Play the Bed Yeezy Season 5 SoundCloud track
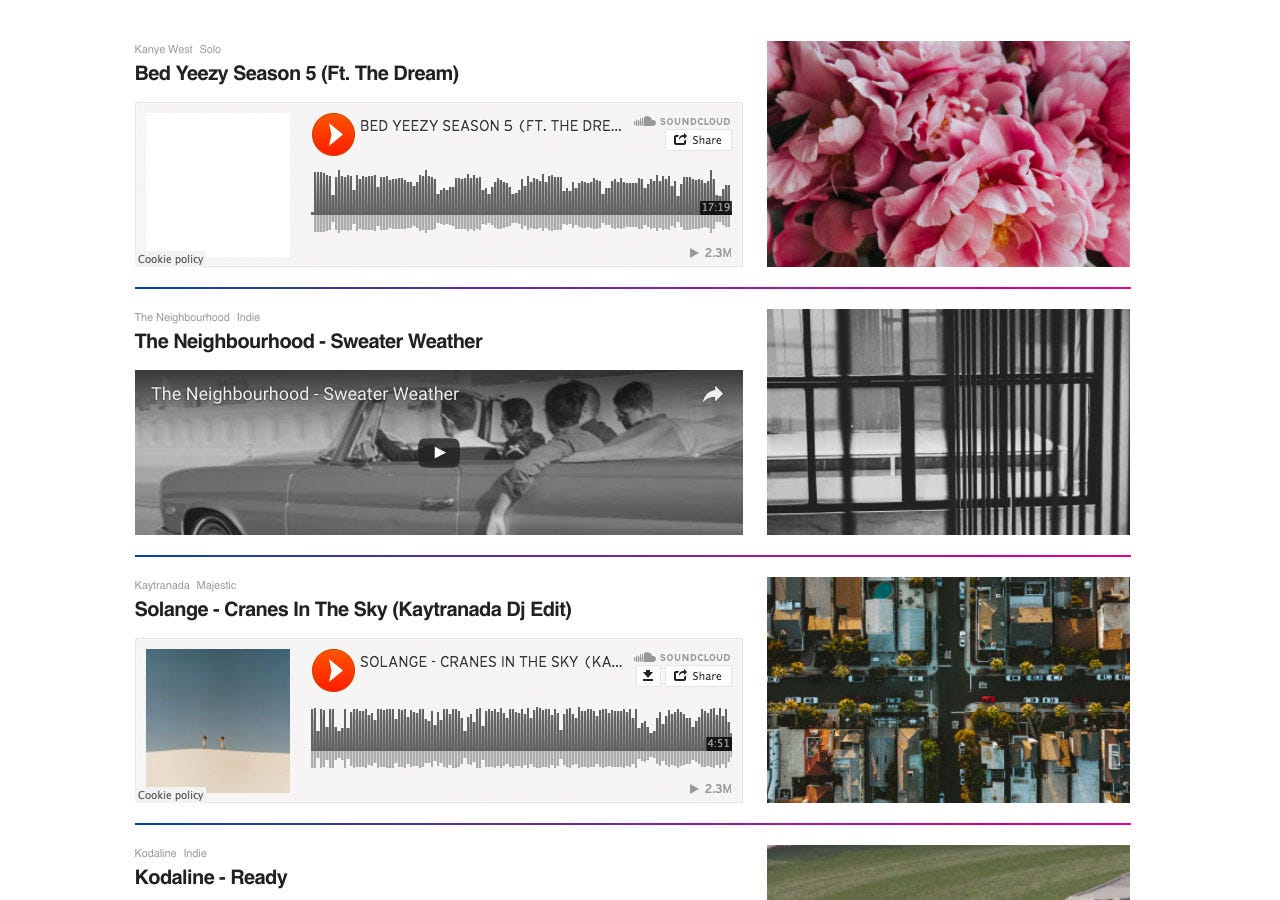 click(x=333, y=134)
